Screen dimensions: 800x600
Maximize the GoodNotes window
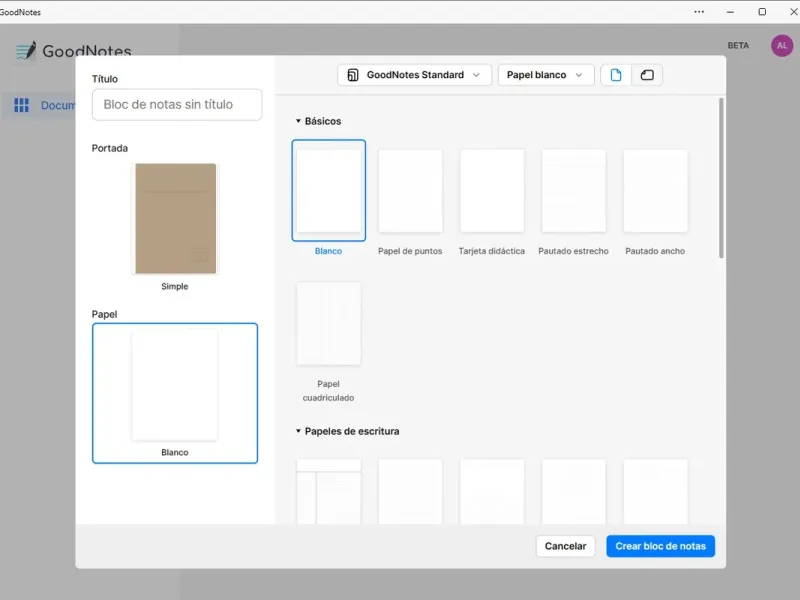762,12
